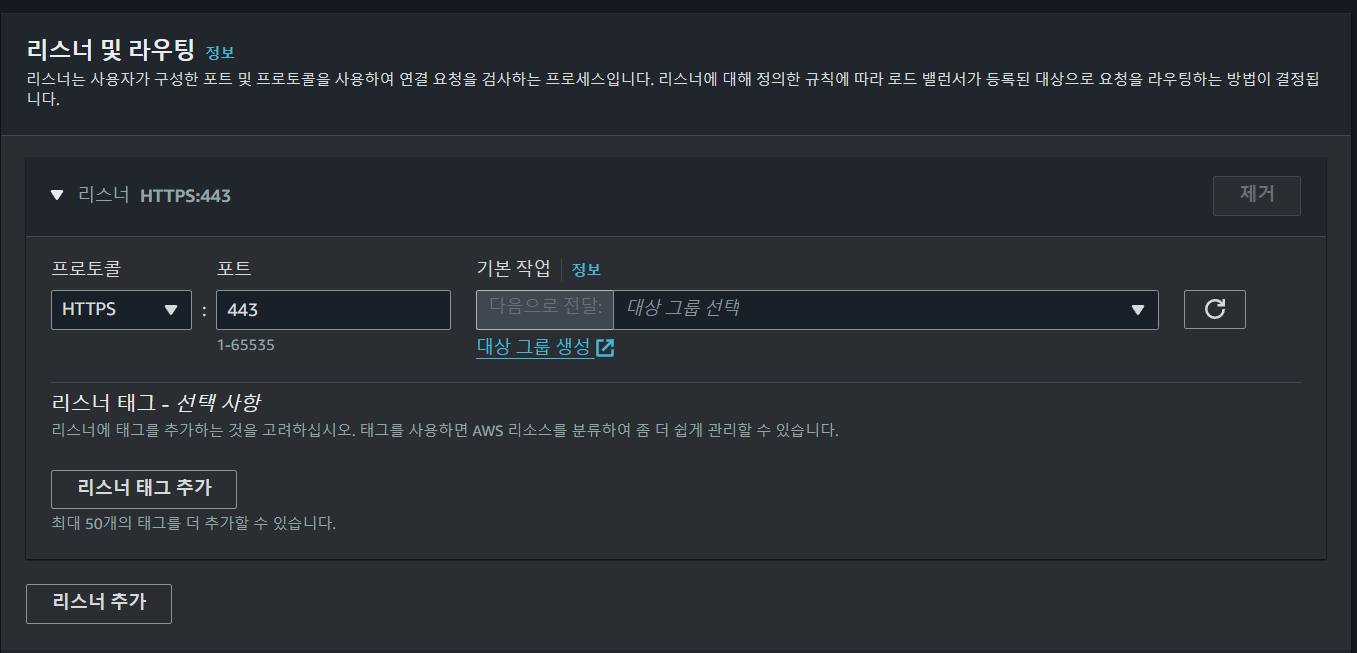Click the 1-65535 port range hint
The width and height of the screenshot is (1357, 653).
246,345
